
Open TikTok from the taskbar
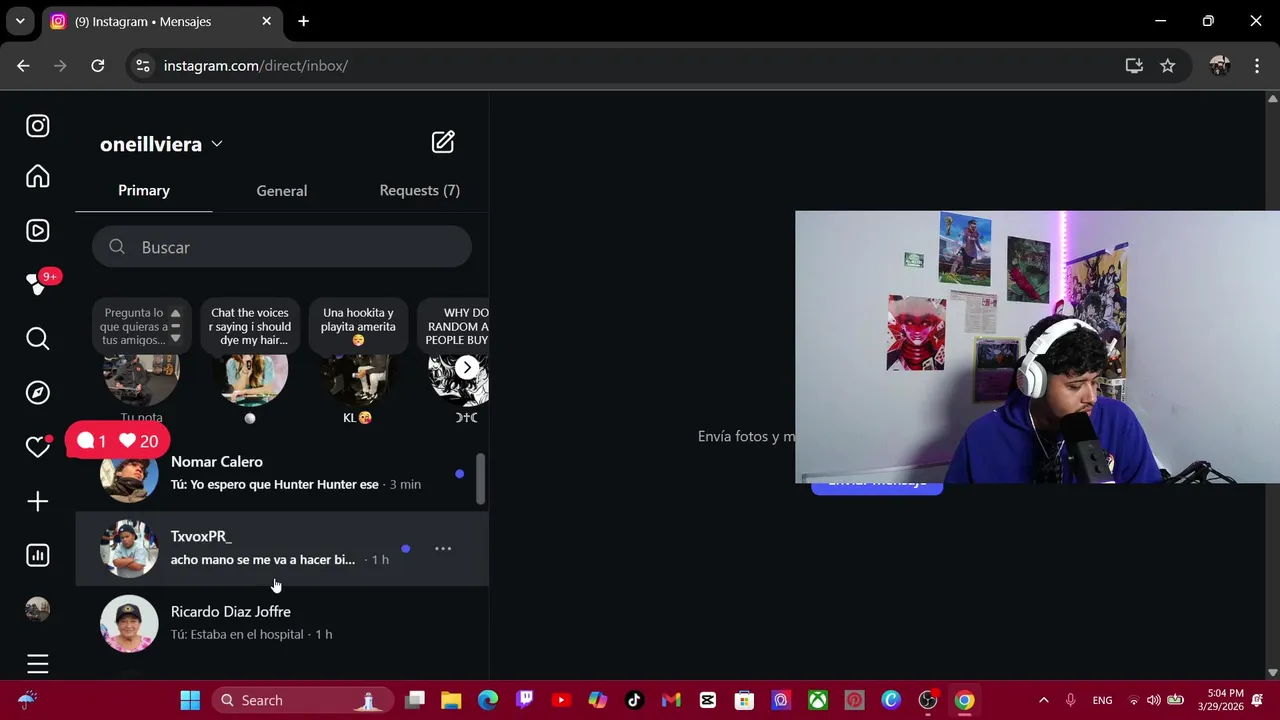point(634,700)
